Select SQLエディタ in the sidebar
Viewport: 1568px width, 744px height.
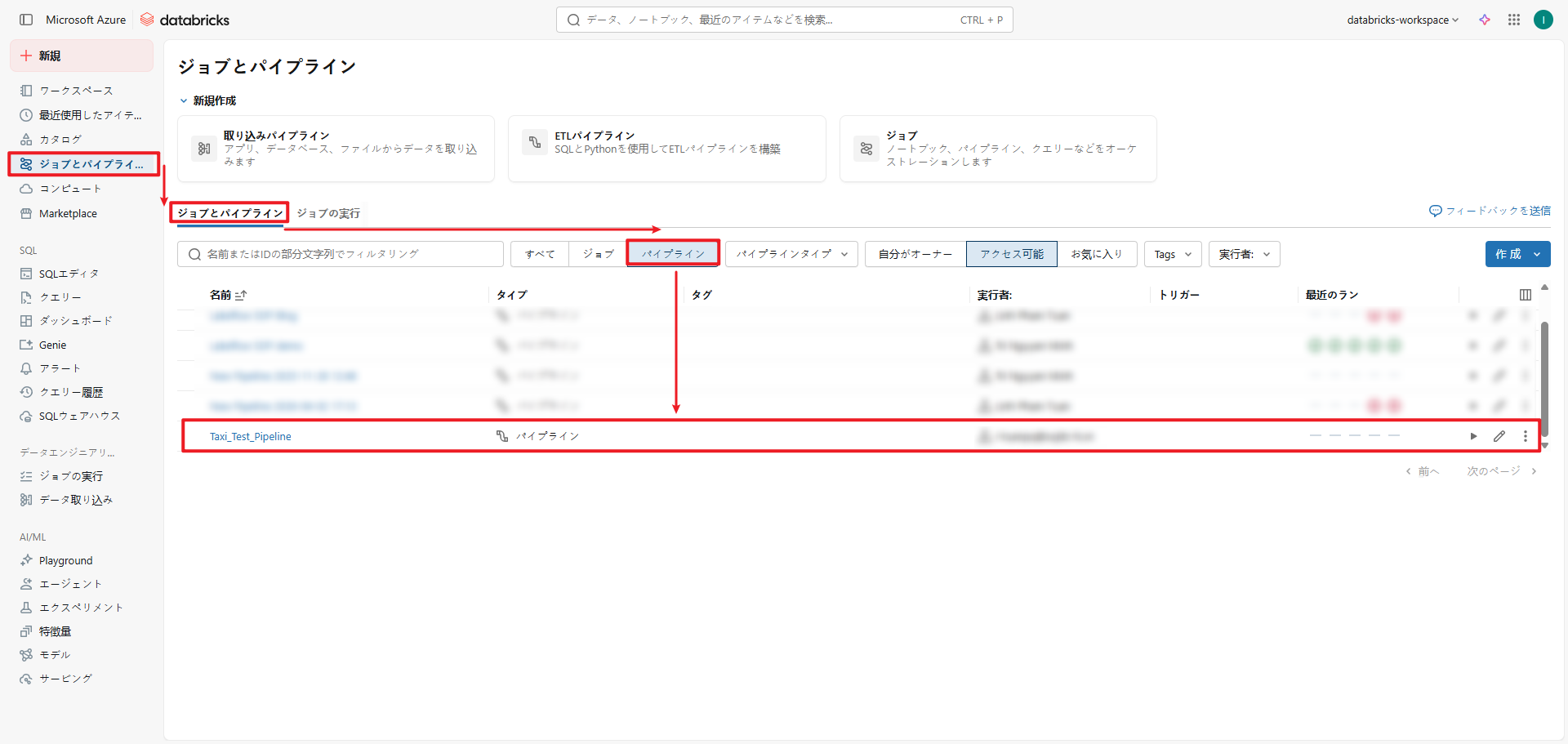[x=69, y=274]
